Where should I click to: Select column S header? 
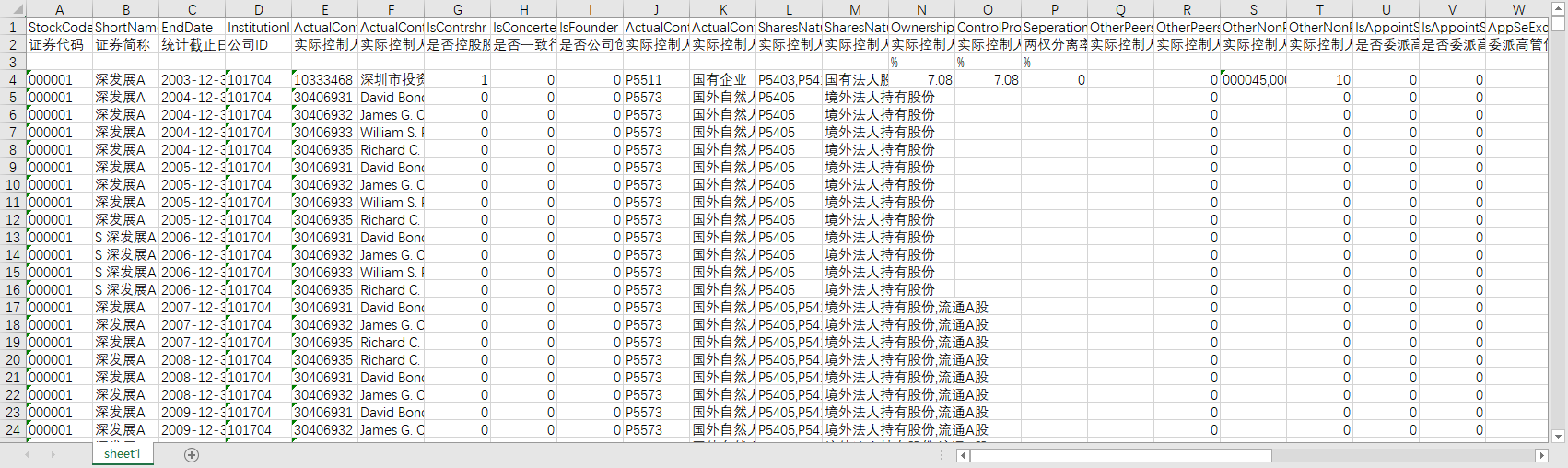point(1253,9)
